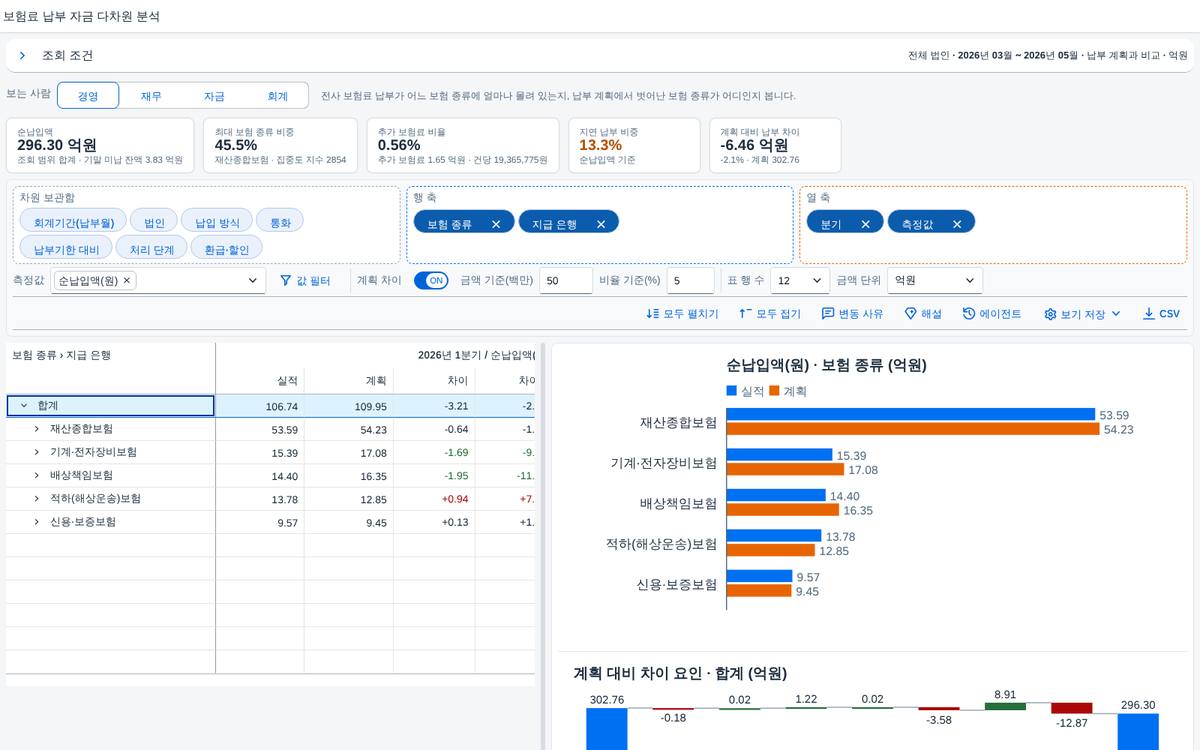The height and width of the screenshot is (750, 1200).
Task: Collapse the 합계 row
Action: (x=24, y=406)
